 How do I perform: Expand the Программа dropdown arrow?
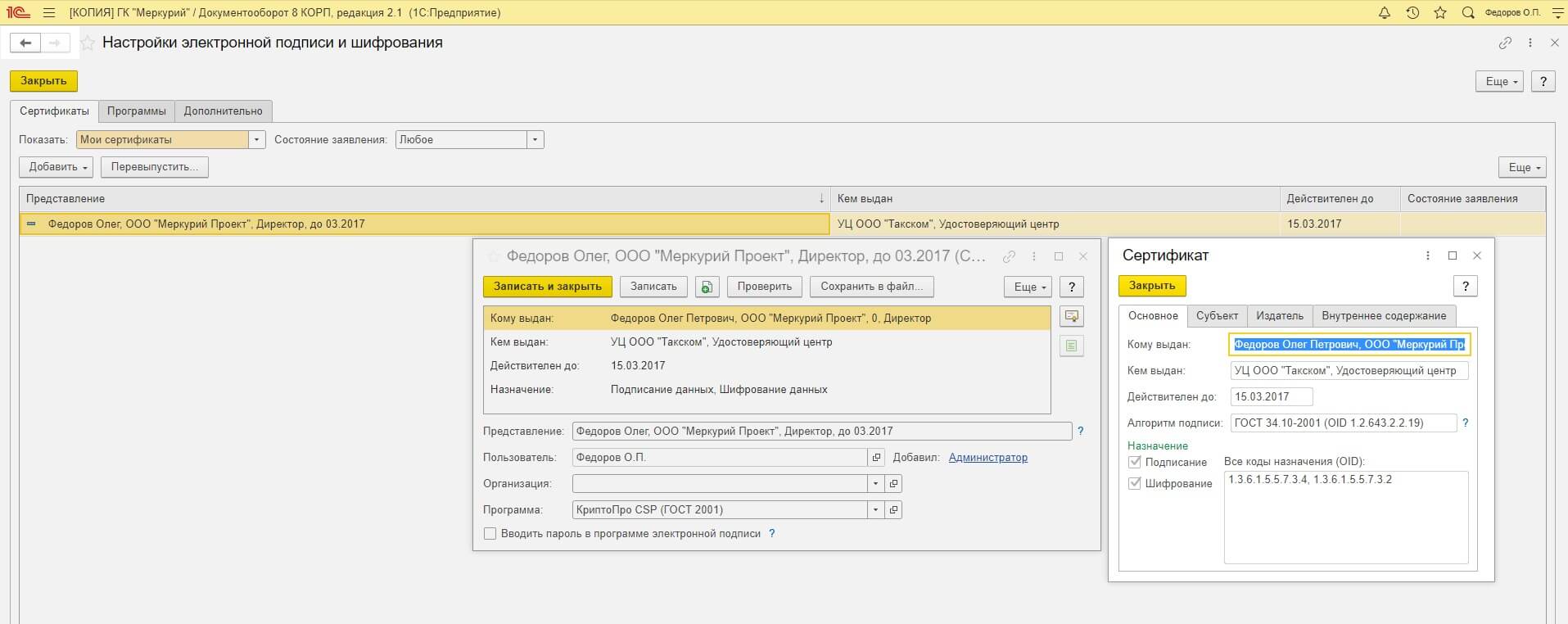875,510
